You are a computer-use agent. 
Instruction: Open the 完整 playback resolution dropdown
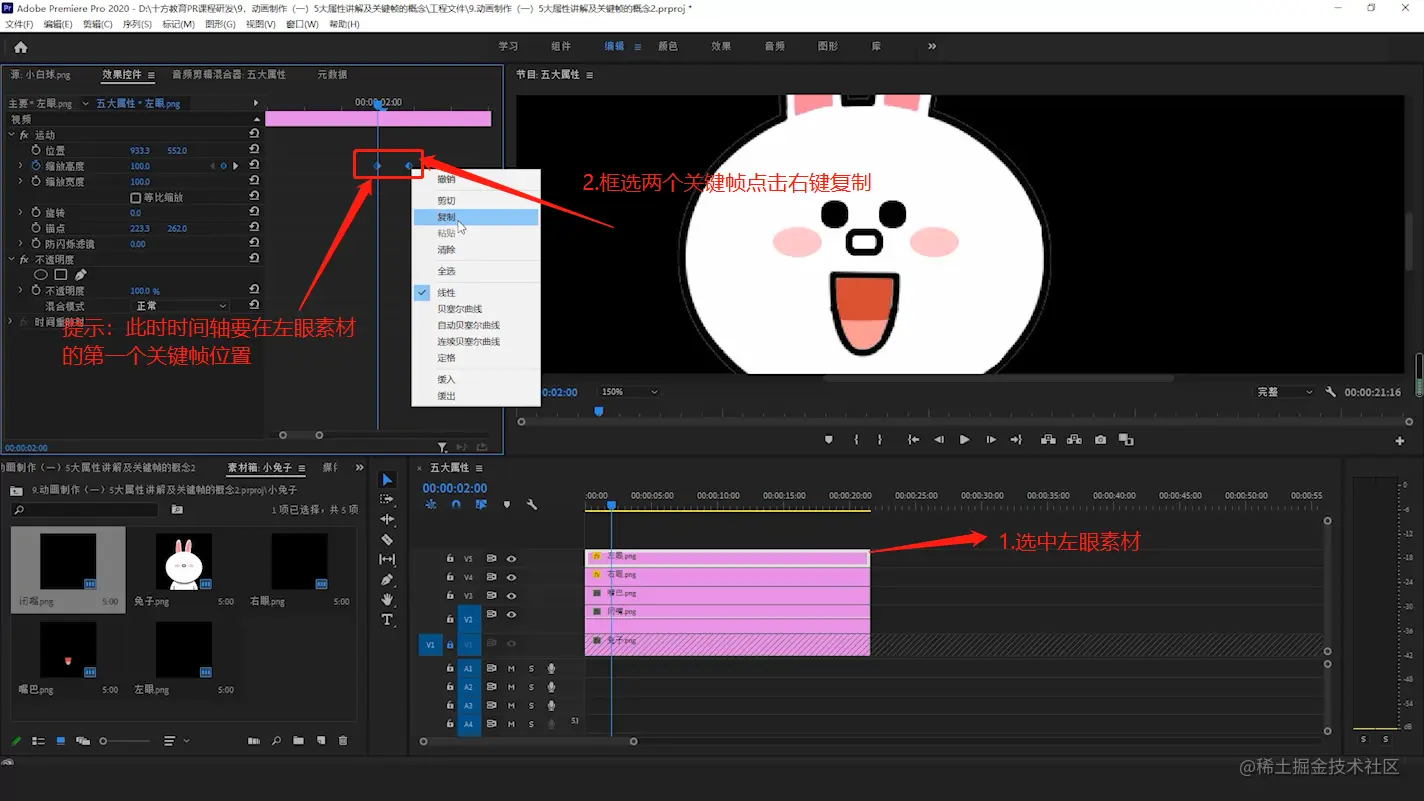(x=1283, y=392)
